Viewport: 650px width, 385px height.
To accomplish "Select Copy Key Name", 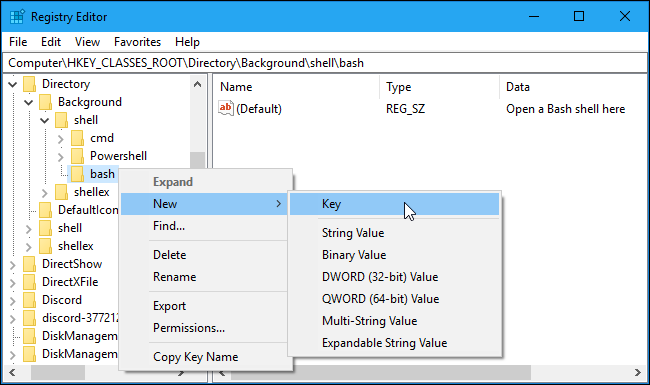I will pos(206,357).
